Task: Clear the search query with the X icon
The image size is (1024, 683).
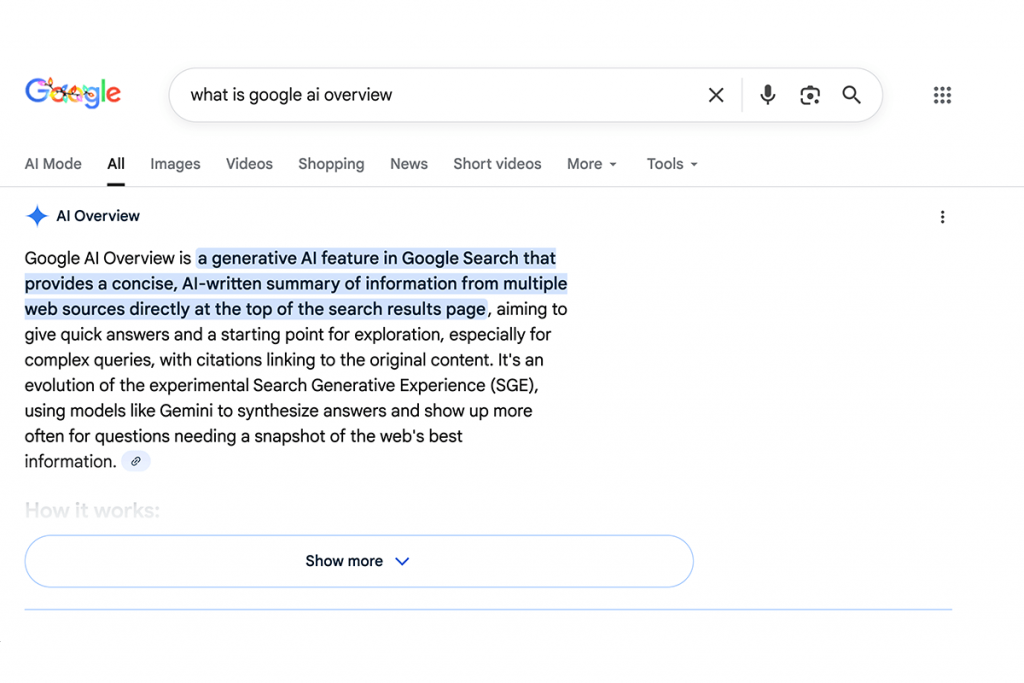Action: pos(716,95)
